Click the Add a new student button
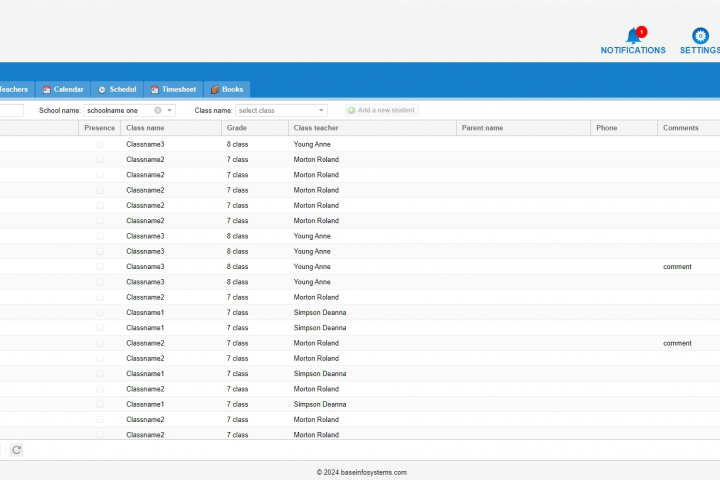720x480 pixels. (382, 110)
